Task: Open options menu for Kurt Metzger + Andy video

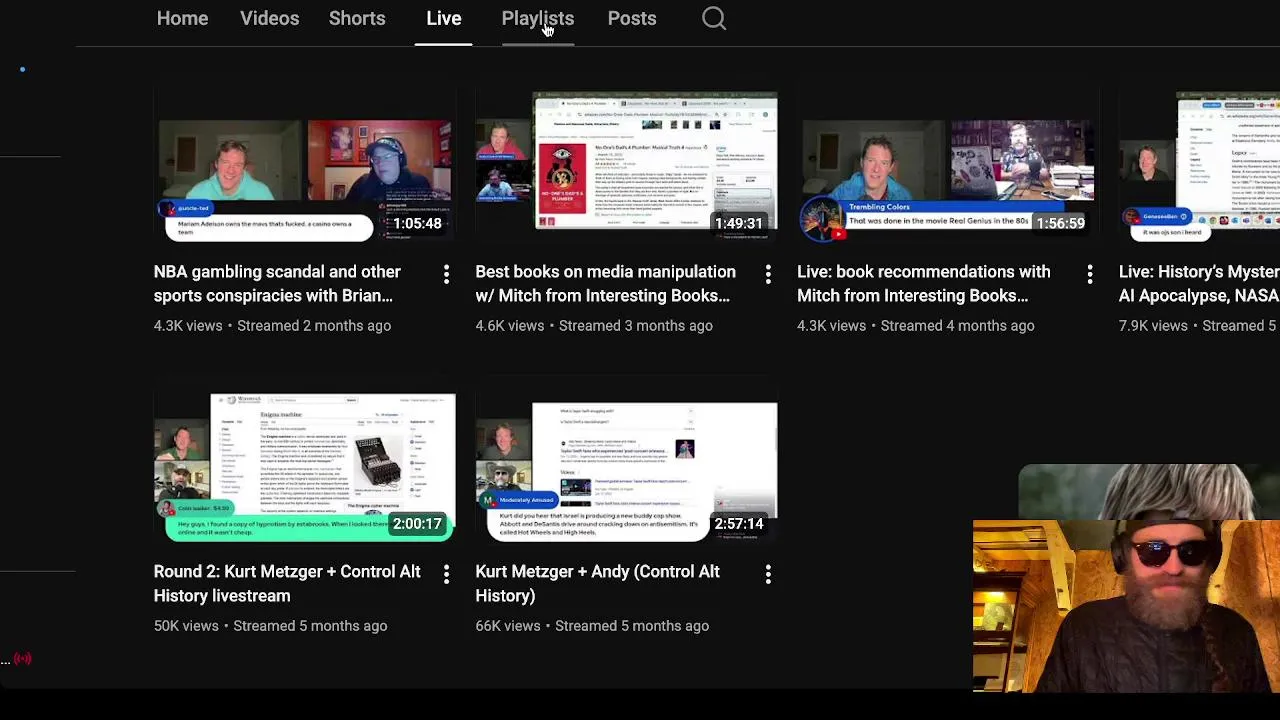Action: pos(768,573)
